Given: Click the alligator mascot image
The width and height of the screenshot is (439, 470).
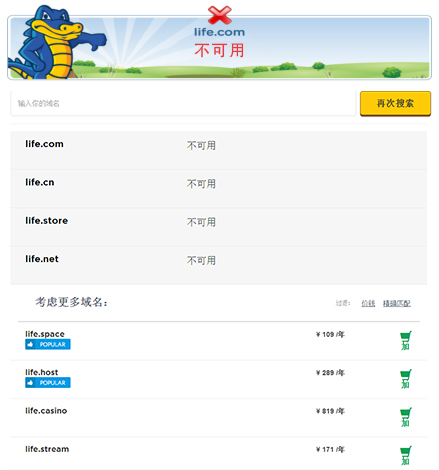Looking at the screenshot, I should coord(56,43).
